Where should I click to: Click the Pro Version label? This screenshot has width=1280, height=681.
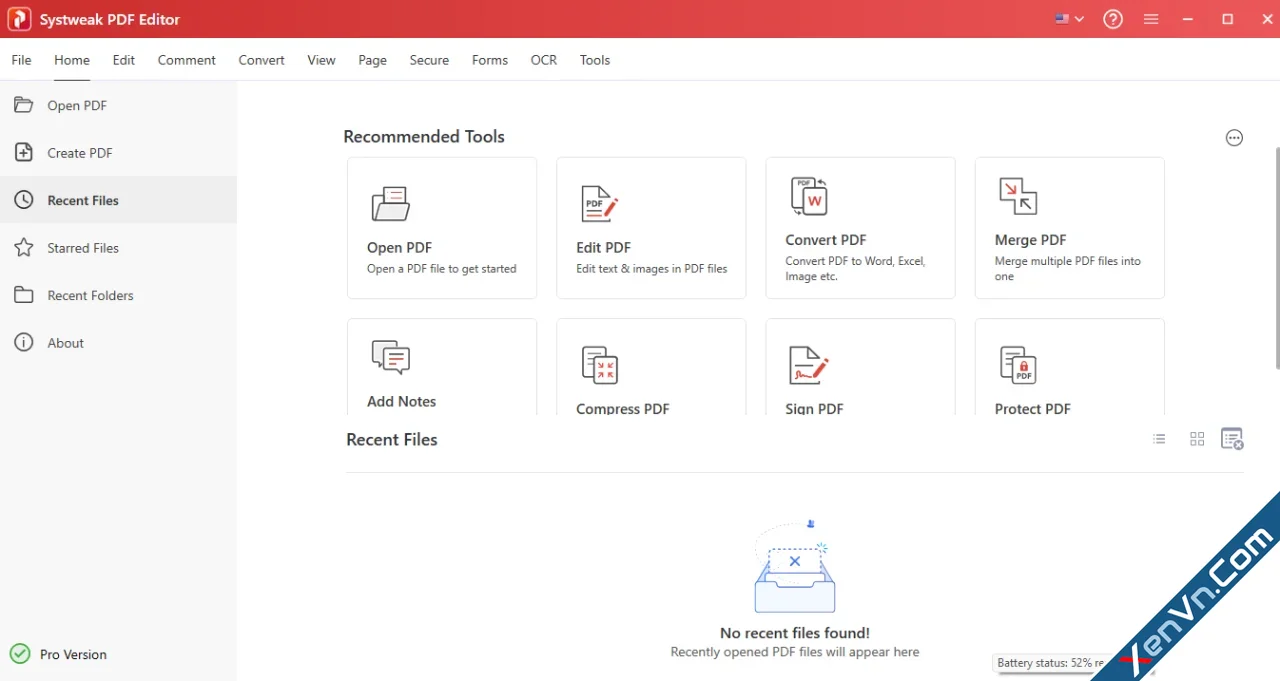point(73,654)
